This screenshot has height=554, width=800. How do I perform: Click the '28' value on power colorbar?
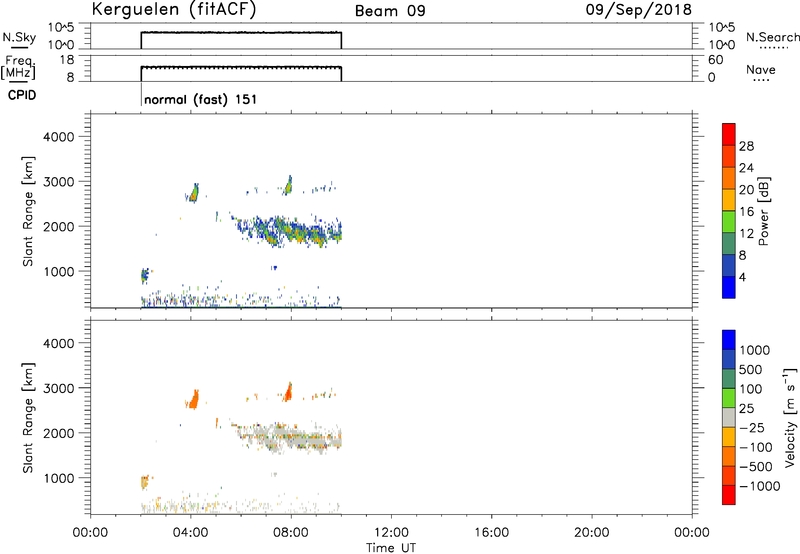click(746, 146)
